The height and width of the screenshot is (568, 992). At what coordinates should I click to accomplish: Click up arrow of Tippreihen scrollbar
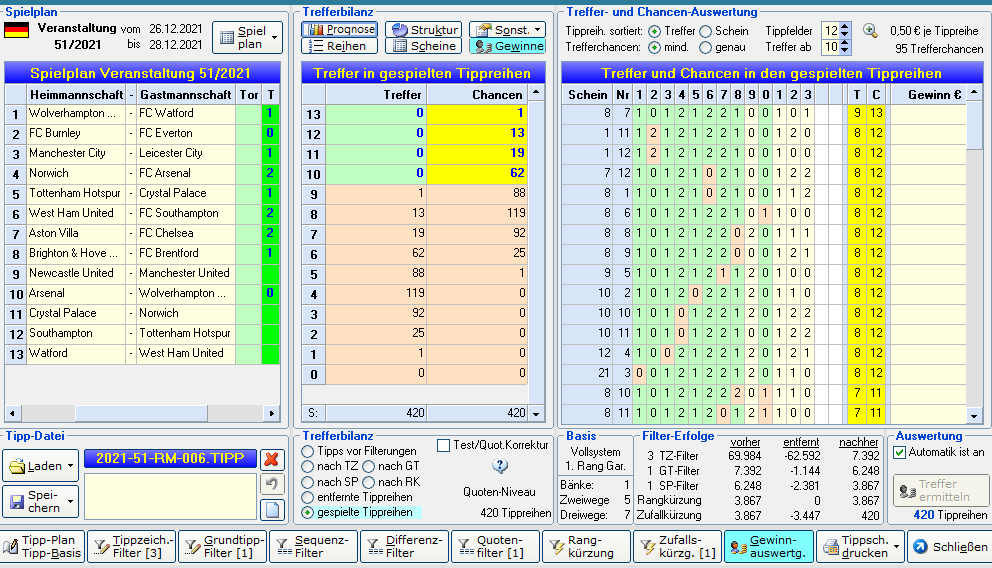click(x=974, y=93)
